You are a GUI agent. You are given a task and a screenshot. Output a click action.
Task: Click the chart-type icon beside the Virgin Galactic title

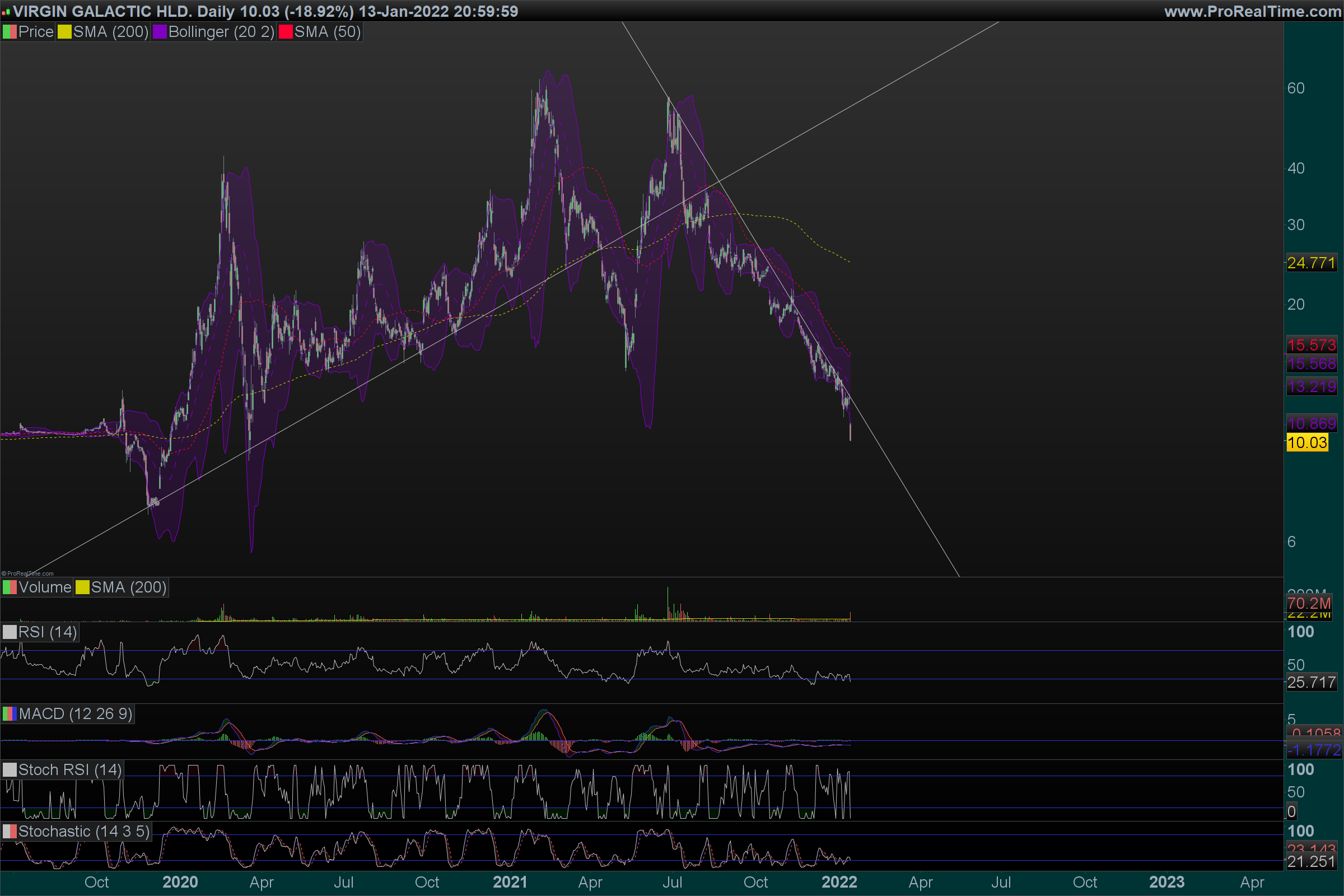6,11
